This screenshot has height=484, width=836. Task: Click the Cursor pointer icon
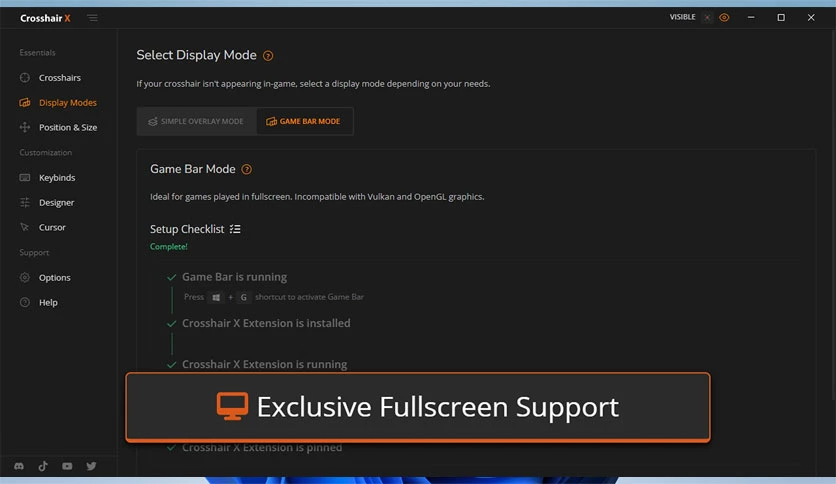[25, 227]
